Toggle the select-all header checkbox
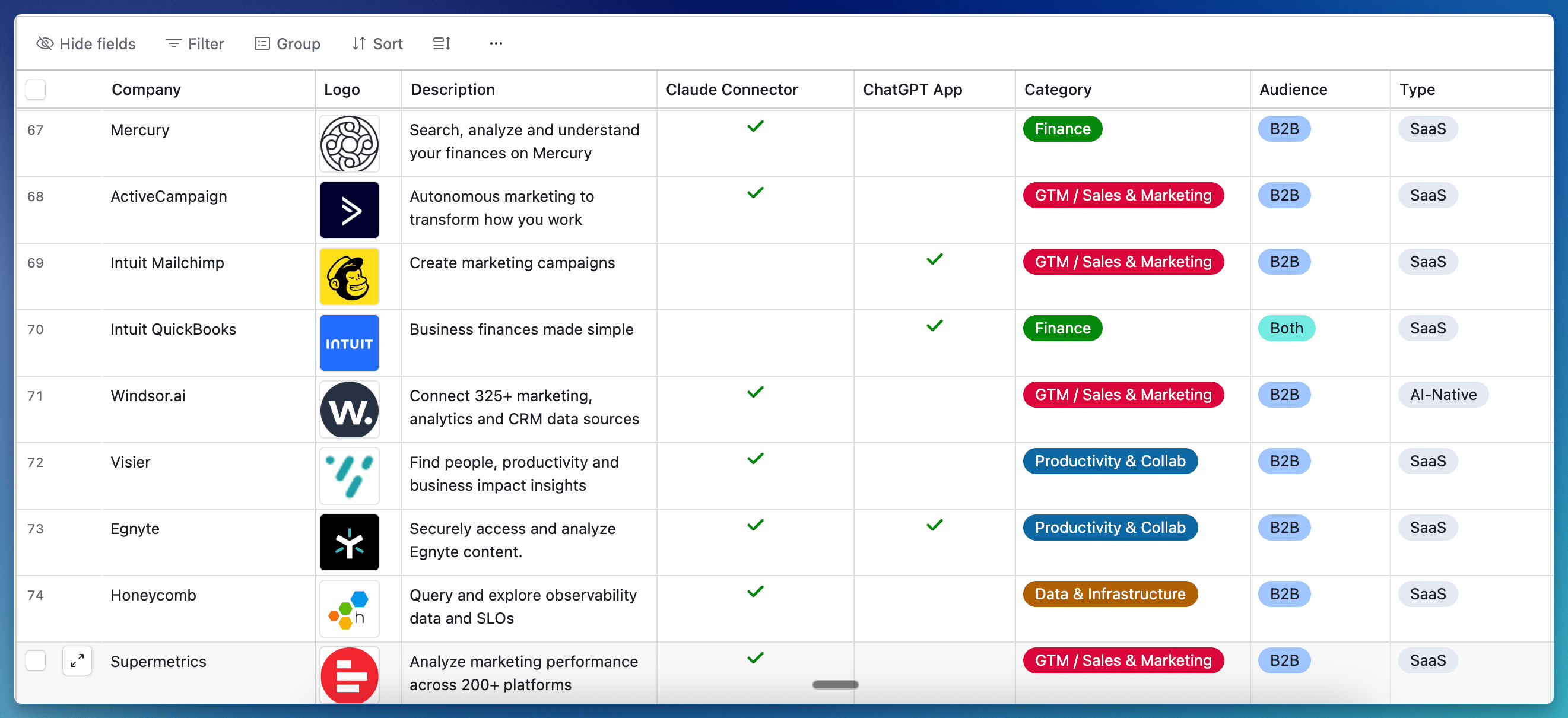The width and height of the screenshot is (1568, 718). (x=36, y=90)
